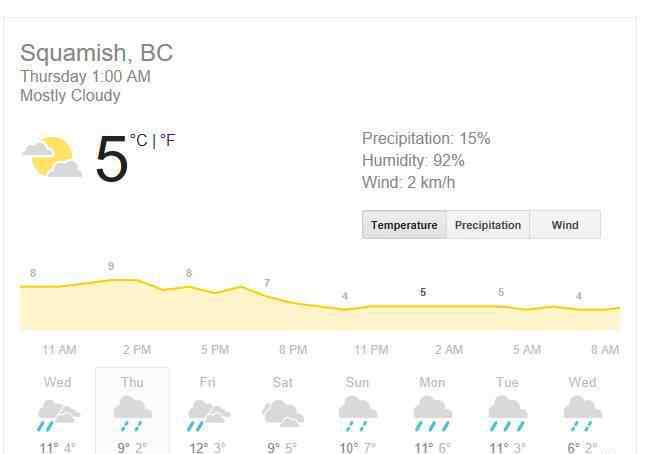This screenshot has width=651, height=454.
Task: Select the Tue heavy rain icon
Action: 508,413
